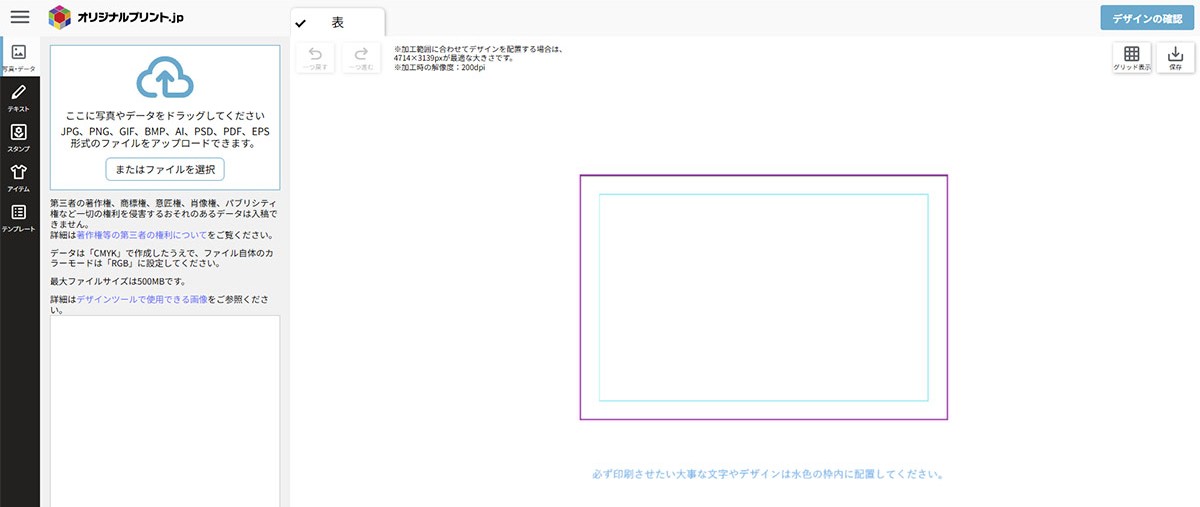Open the テンプレート list panel
The image size is (1200, 507).
[19, 217]
